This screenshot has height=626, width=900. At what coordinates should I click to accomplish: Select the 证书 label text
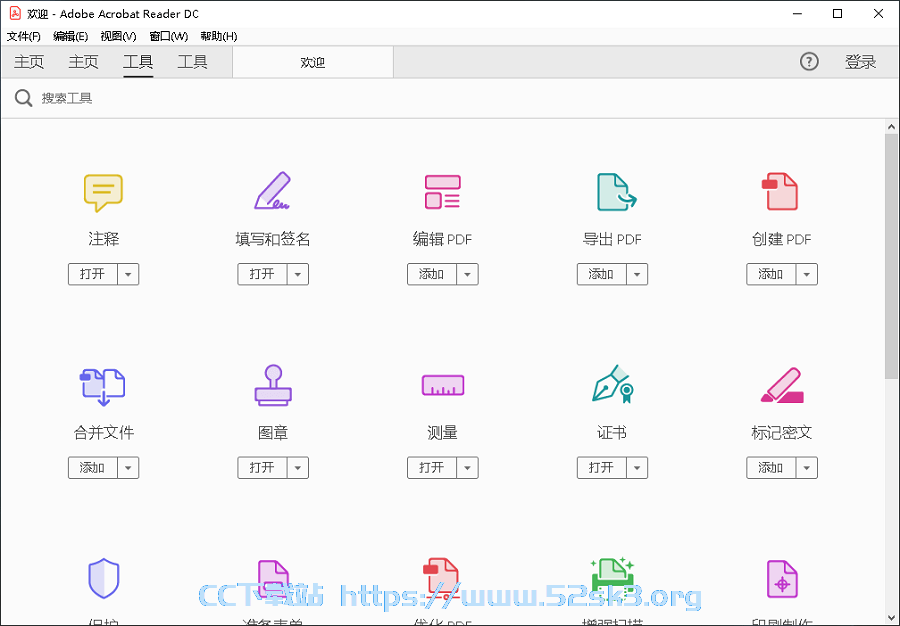(x=612, y=432)
